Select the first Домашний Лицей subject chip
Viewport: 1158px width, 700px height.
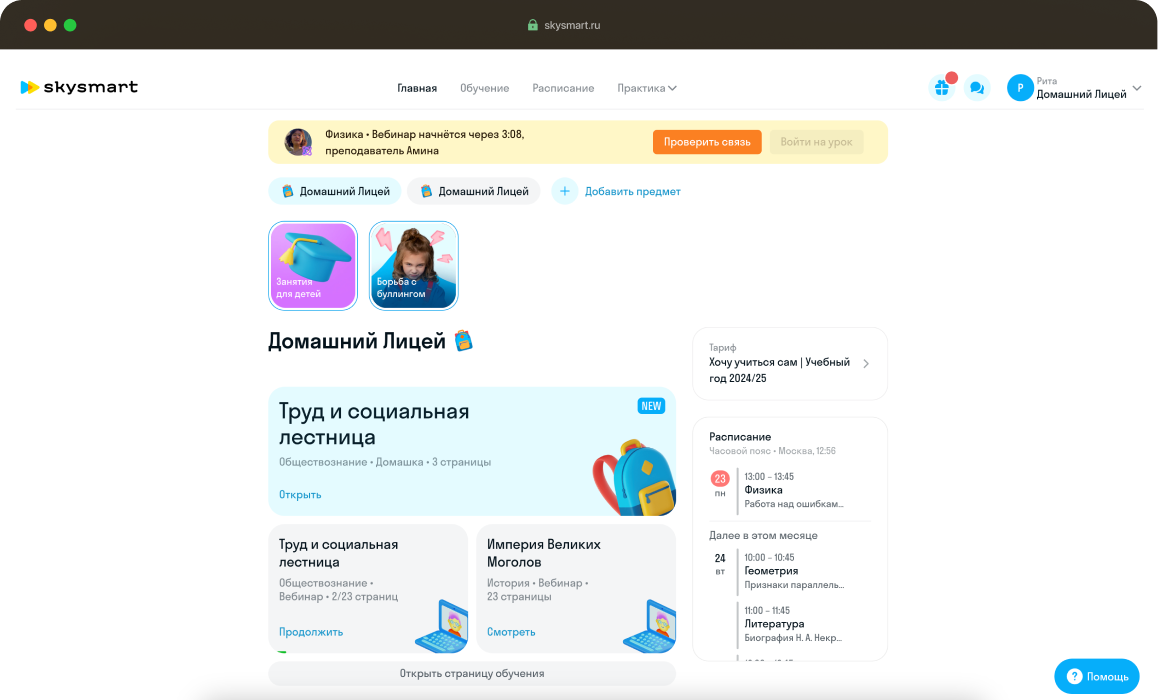[x=335, y=191]
